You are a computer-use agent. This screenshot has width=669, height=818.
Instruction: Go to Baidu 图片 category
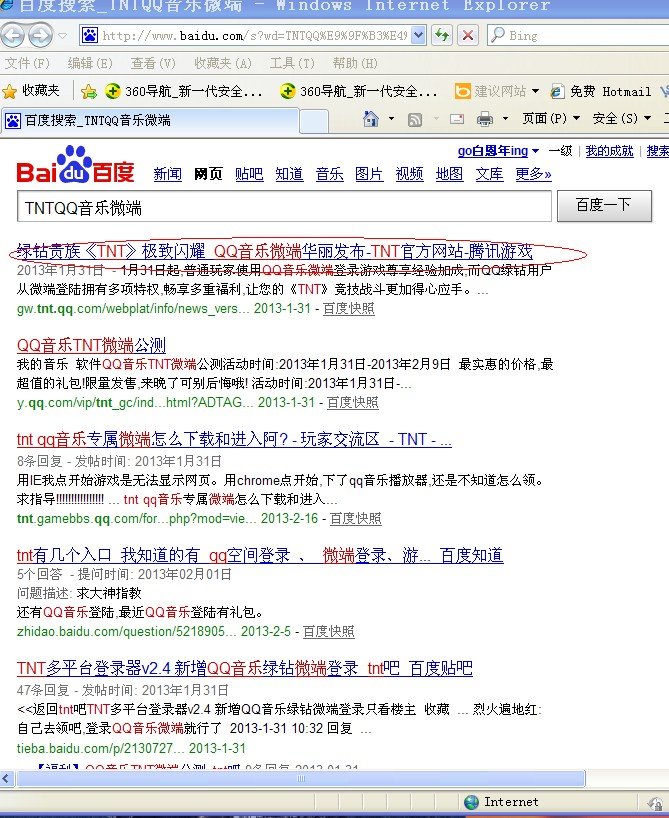(369, 174)
